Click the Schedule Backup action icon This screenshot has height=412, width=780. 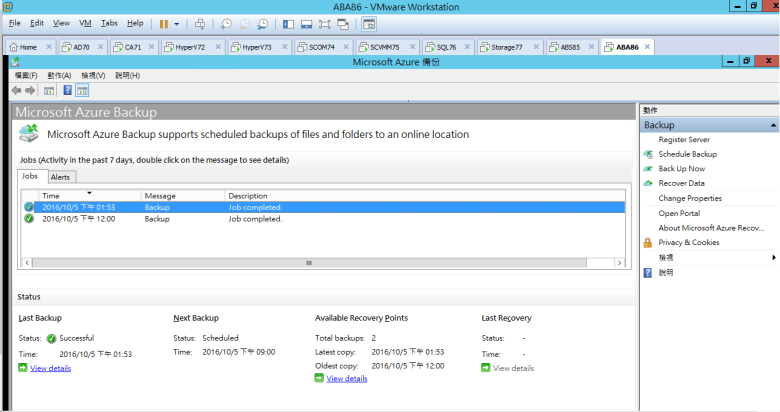[x=649, y=155]
